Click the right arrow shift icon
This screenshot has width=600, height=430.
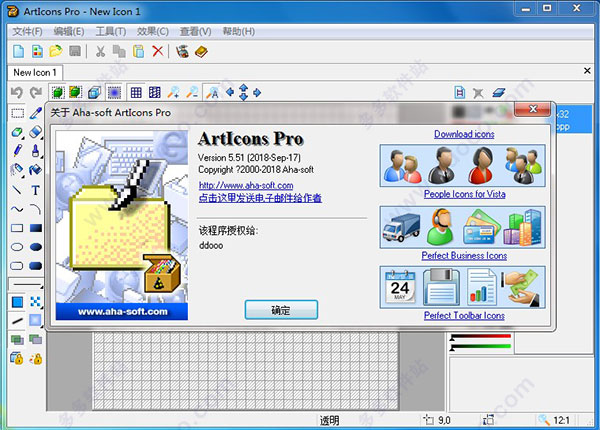257,92
